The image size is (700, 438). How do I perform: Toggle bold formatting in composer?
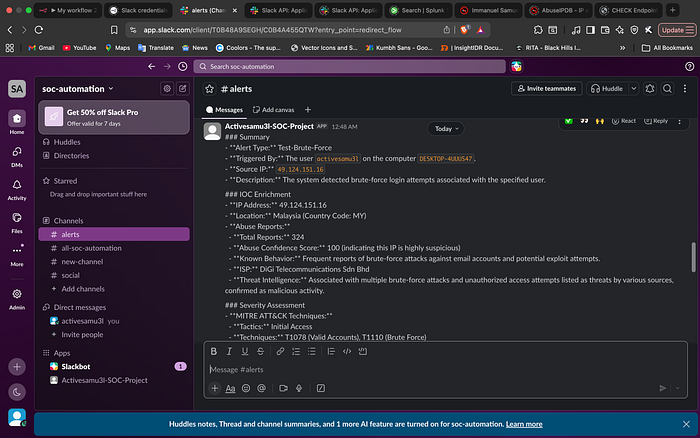click(214, 351)
